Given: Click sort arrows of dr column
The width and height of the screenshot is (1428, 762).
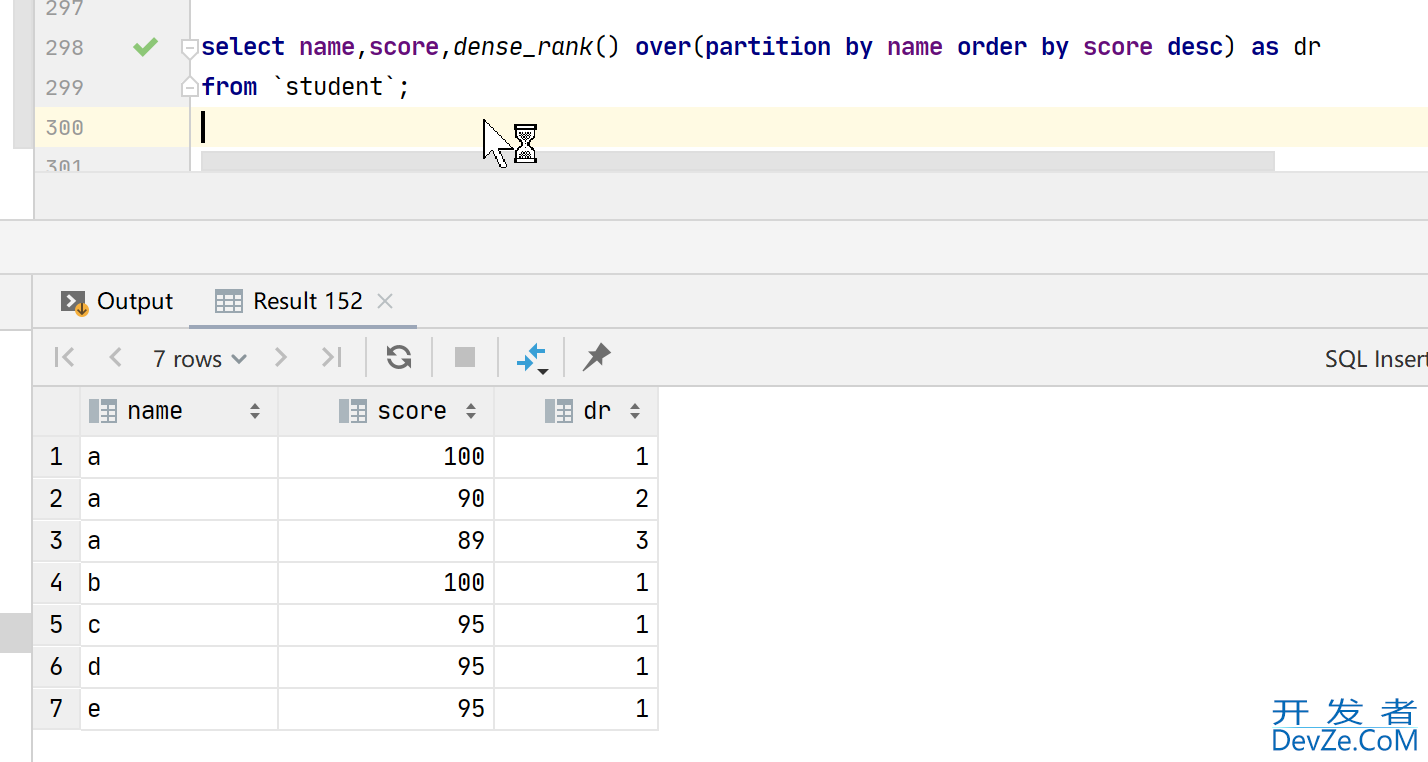Looking at the screenshot, I should pyautogui.click(x=635, y=411).
